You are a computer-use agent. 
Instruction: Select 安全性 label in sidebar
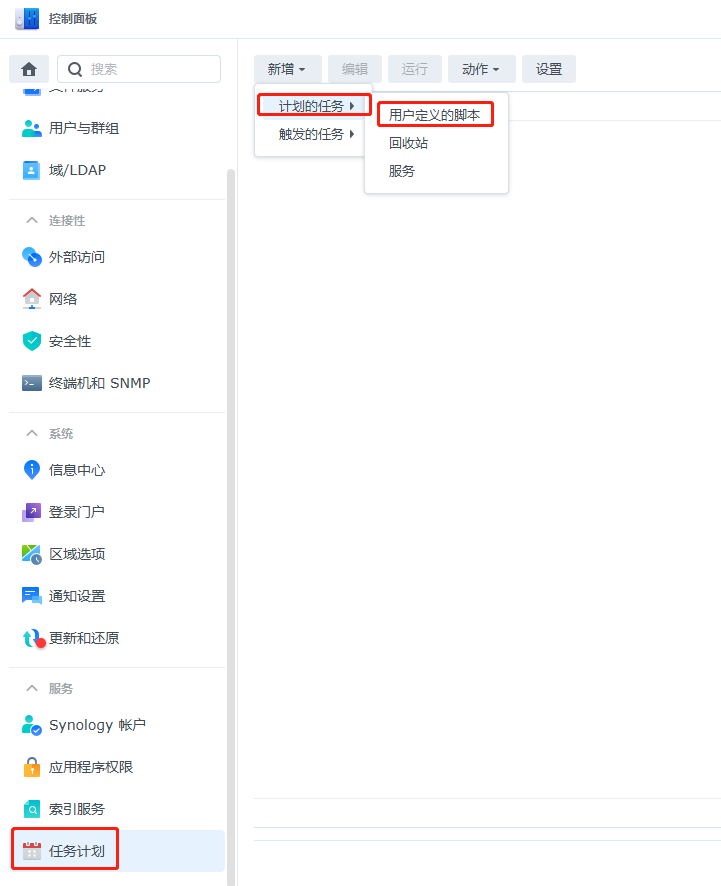70,341
